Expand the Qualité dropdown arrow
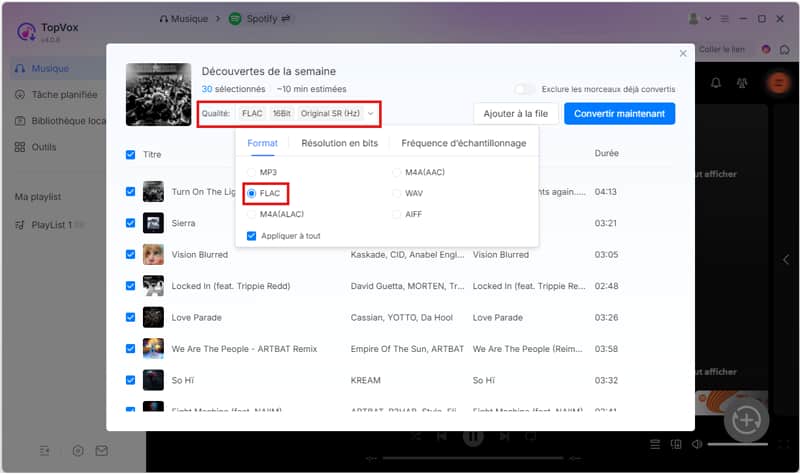800x474 pixels. tap(371, 114)
